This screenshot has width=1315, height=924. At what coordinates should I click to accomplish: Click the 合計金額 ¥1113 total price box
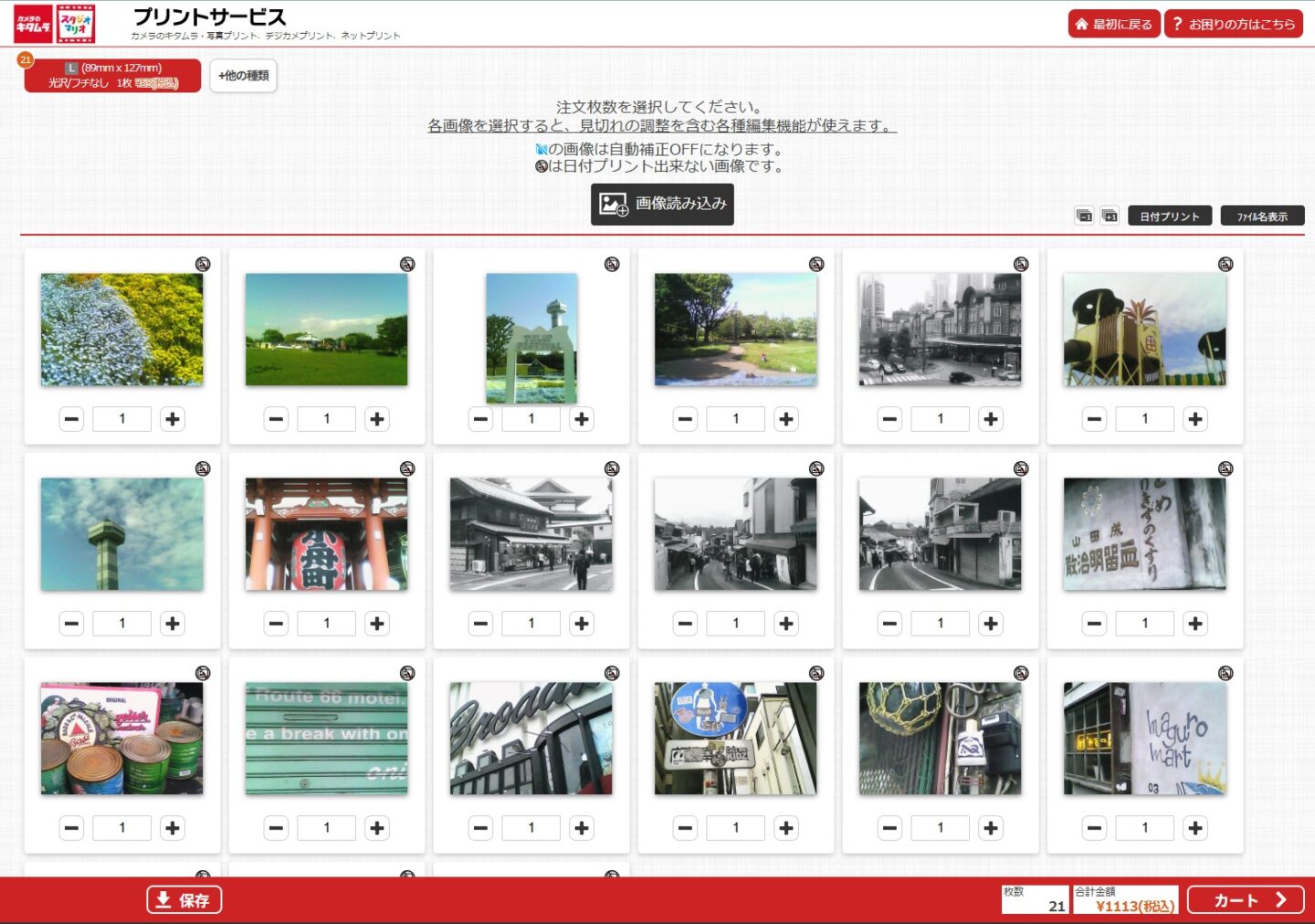pos(1125,899)
